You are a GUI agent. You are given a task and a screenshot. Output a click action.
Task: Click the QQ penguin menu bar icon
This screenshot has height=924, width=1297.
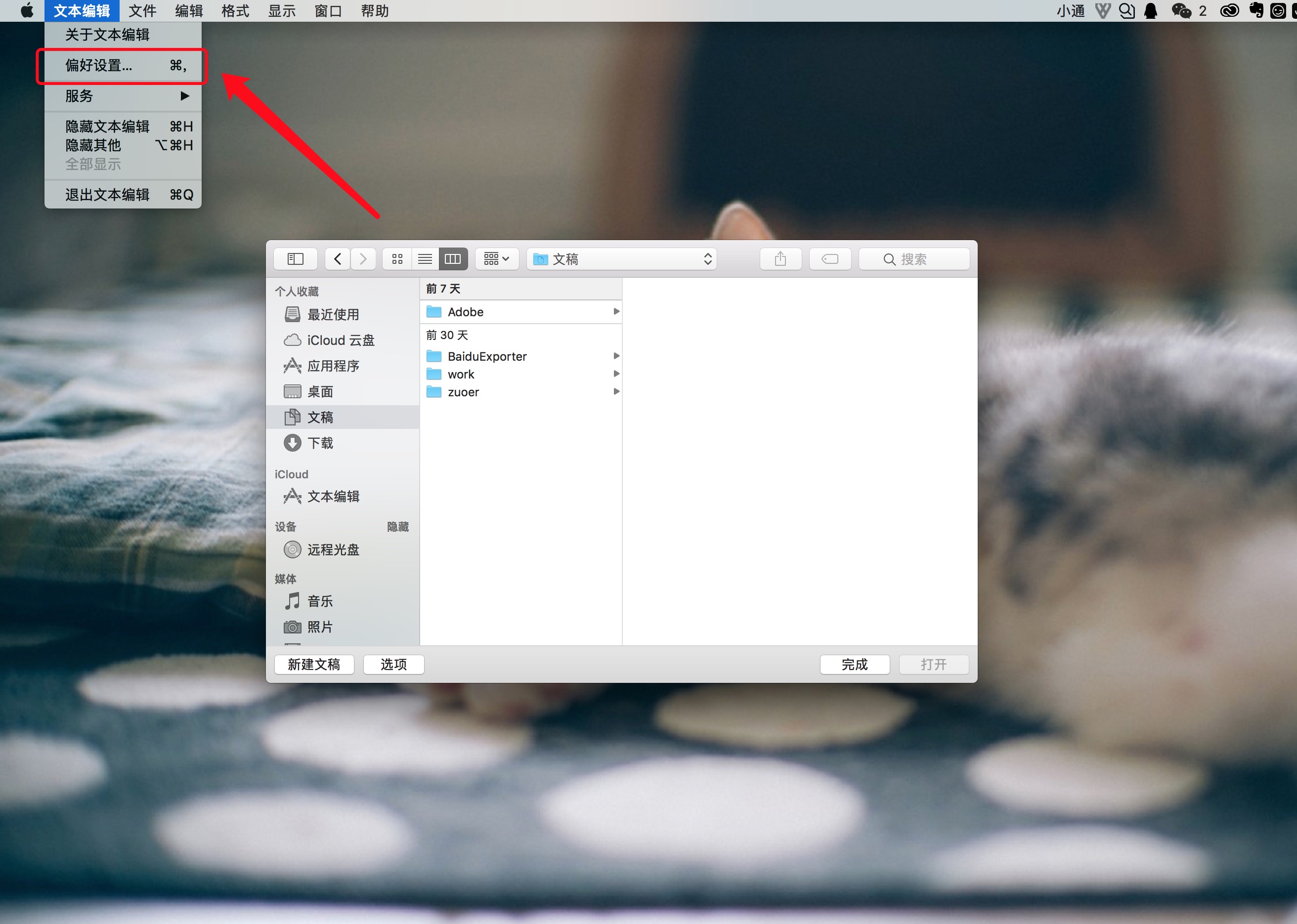click(x=1151, y=11)
